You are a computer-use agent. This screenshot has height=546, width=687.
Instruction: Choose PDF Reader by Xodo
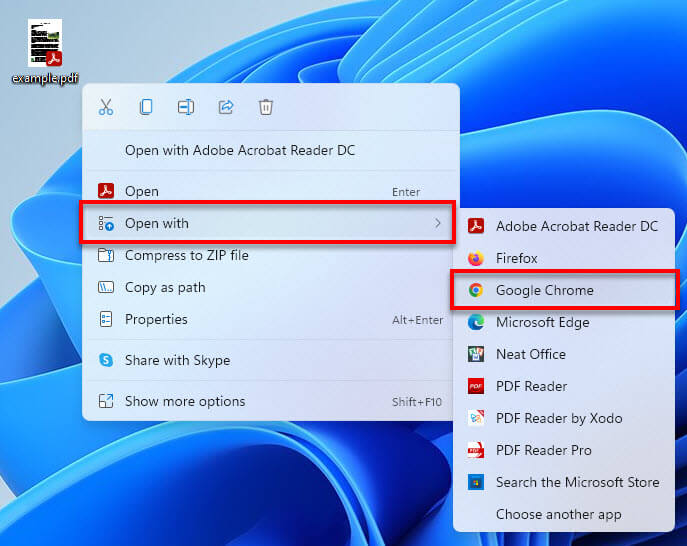point(564,418)
